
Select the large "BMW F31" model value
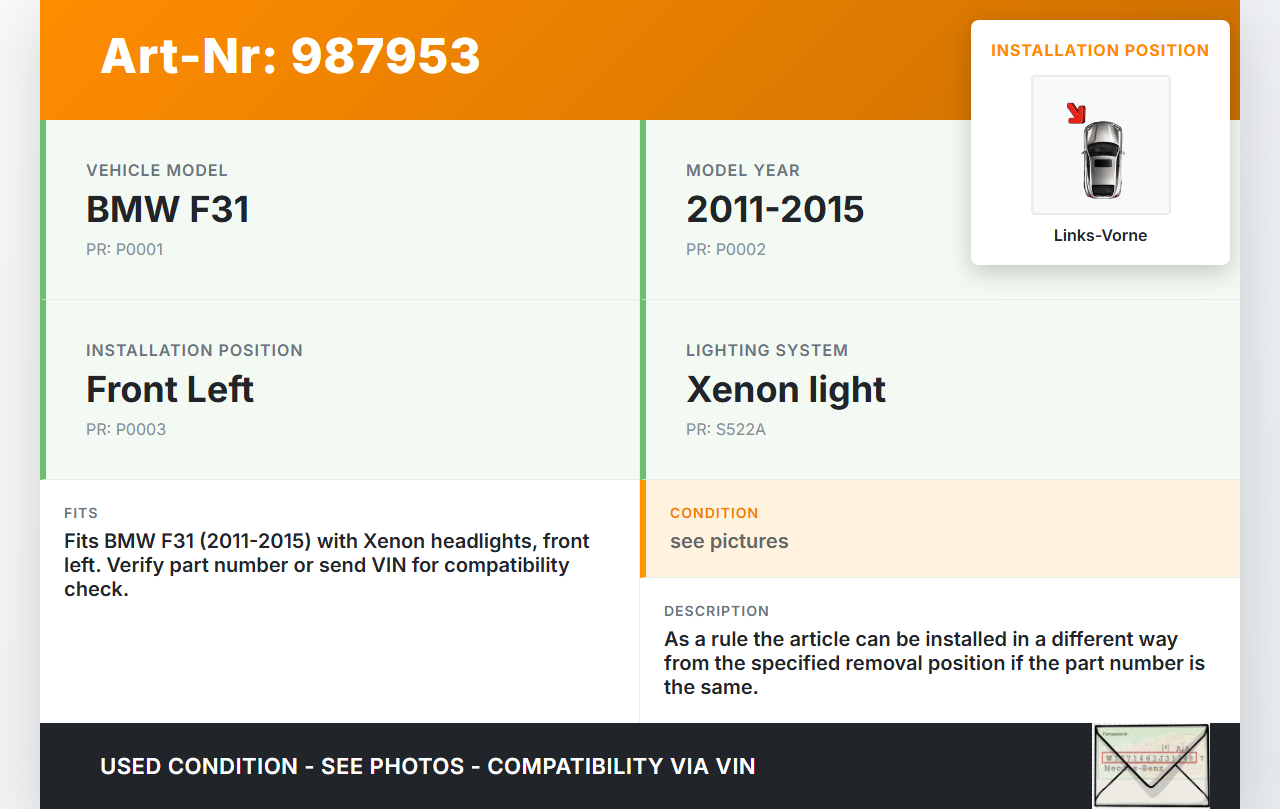(x=168, y=210)
